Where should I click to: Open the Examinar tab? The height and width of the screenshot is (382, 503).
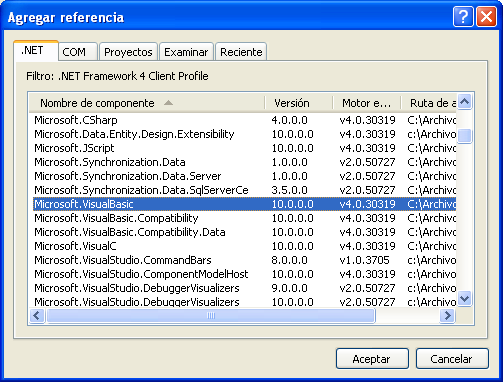pos(186,52)
